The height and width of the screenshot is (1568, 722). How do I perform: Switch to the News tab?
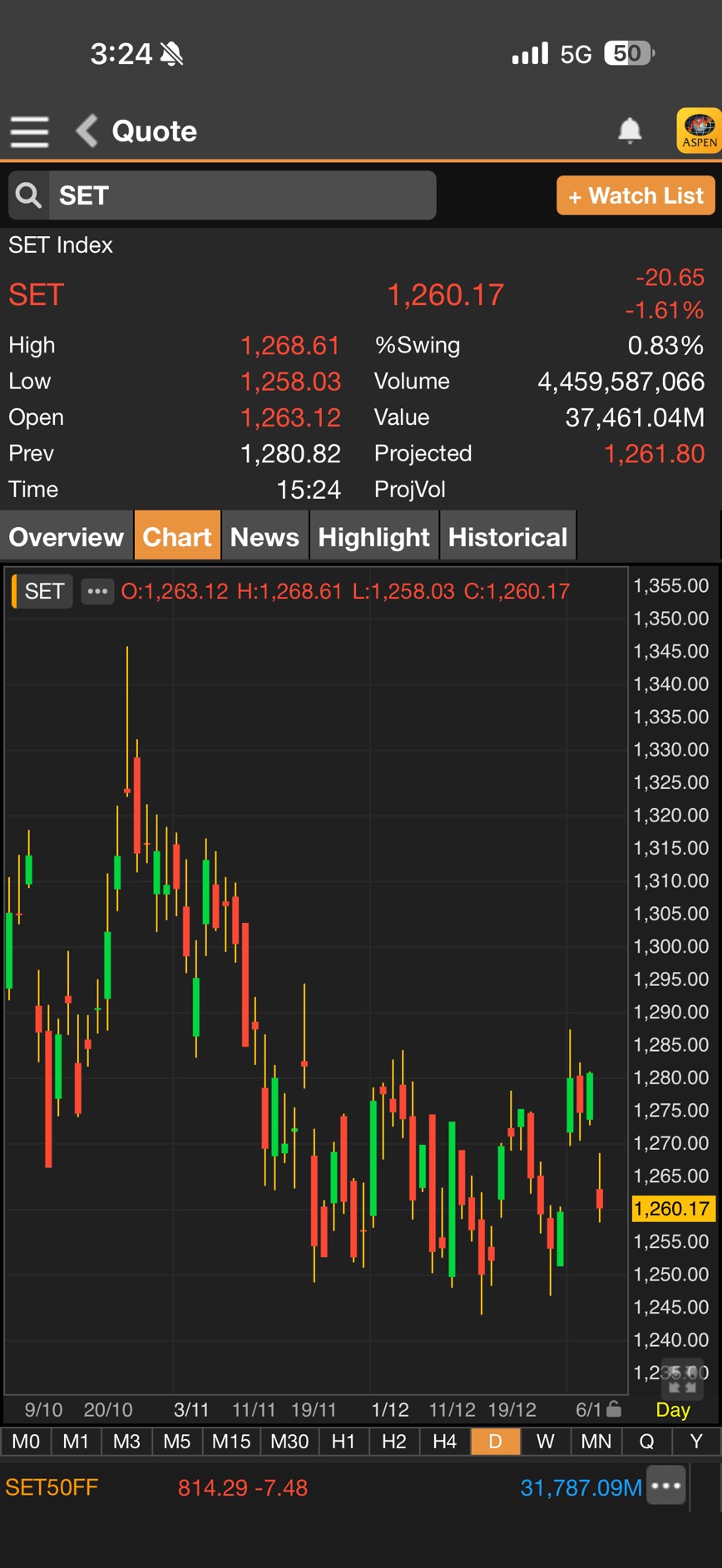point(264,537)
